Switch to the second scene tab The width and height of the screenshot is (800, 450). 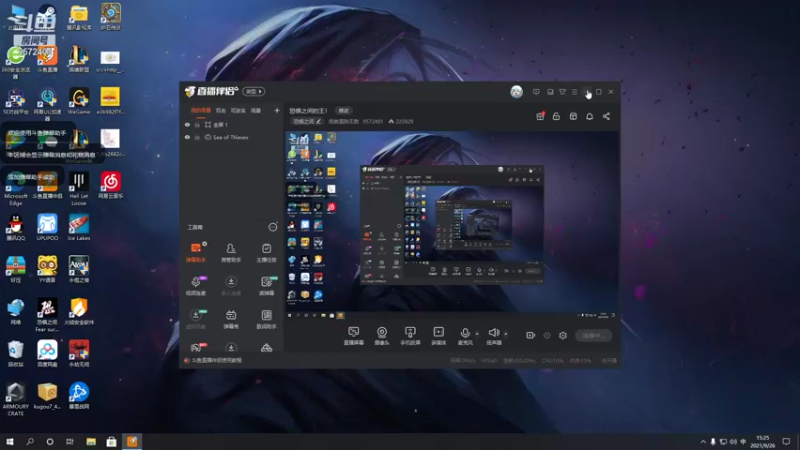[220, 110]
